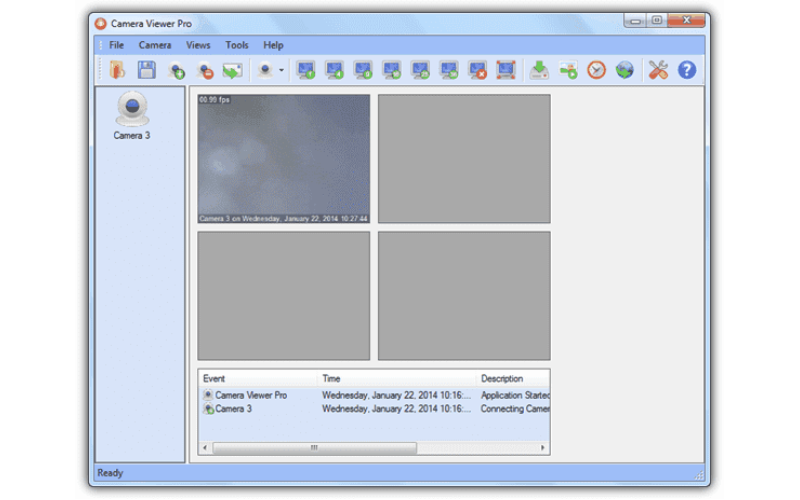Open the Camera menu
Viewport: 800px width, 500px height.
pos(155,45)
